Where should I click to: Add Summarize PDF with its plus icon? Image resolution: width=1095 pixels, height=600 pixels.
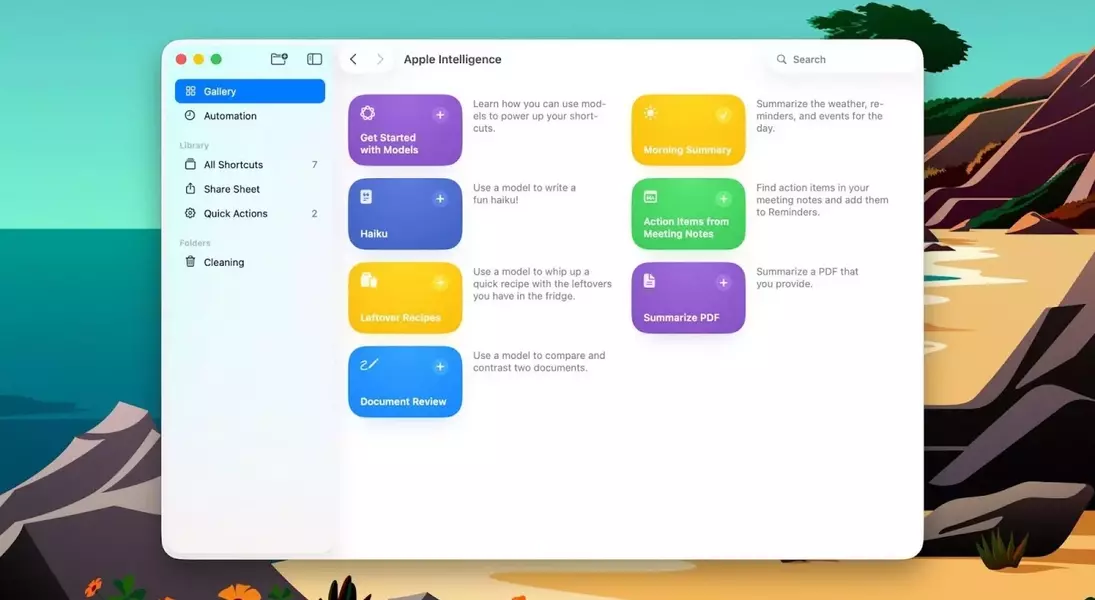point(723,283)
